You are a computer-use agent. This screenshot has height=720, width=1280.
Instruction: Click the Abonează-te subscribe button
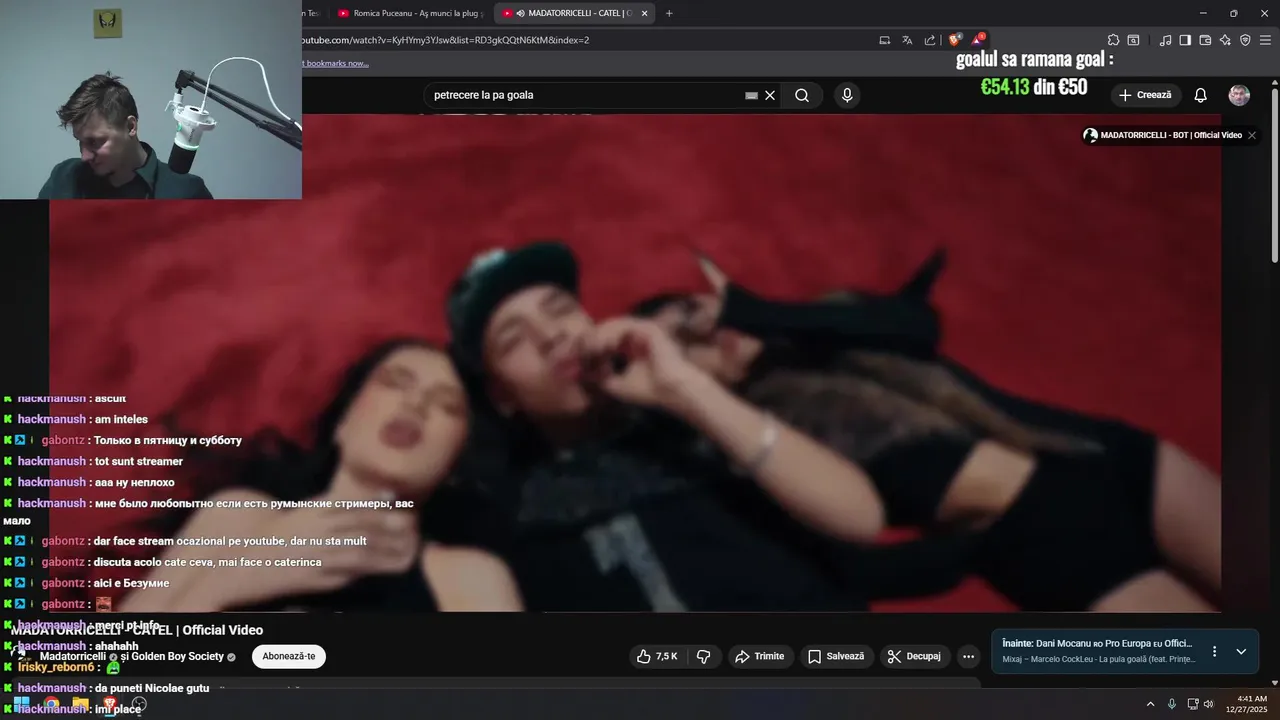coord(289,656)
